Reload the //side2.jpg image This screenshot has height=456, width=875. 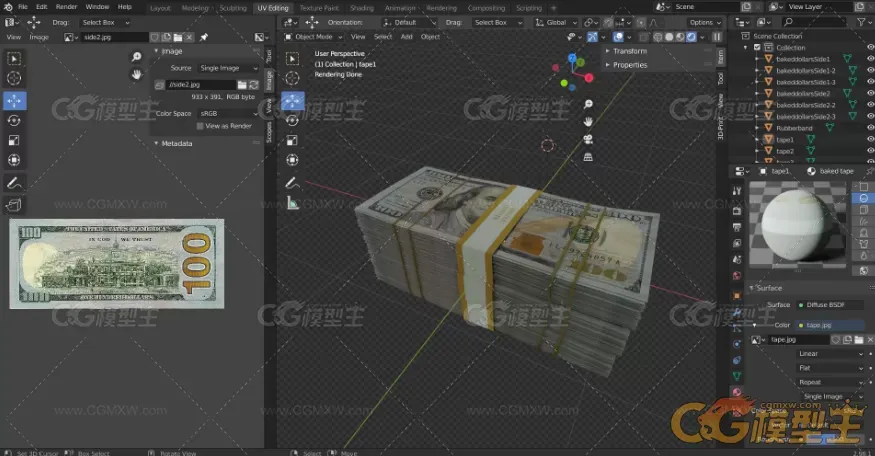click(x=254, y=85)
